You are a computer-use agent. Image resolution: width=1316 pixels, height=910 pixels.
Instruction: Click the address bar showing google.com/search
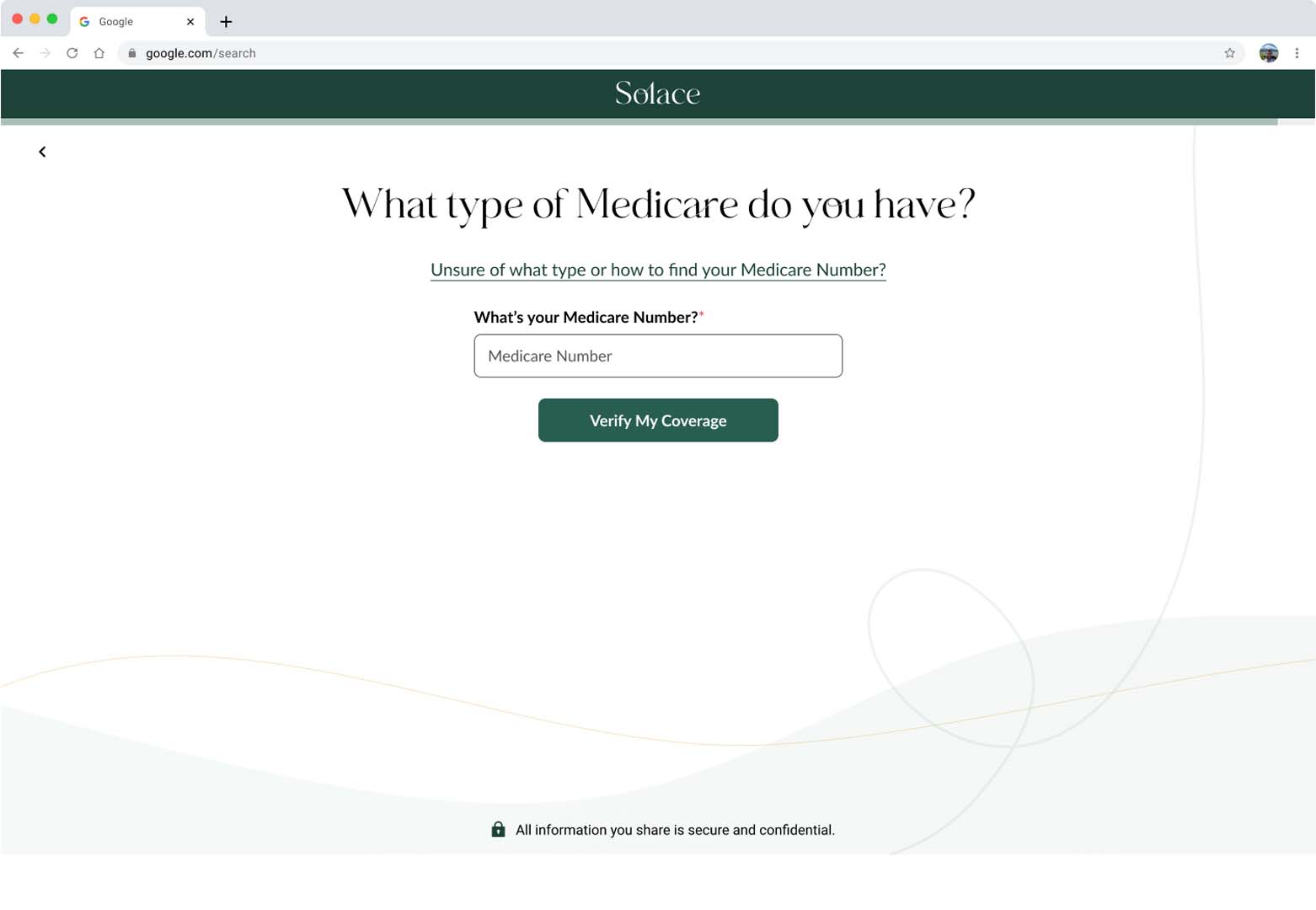click(x=679, y=53)
